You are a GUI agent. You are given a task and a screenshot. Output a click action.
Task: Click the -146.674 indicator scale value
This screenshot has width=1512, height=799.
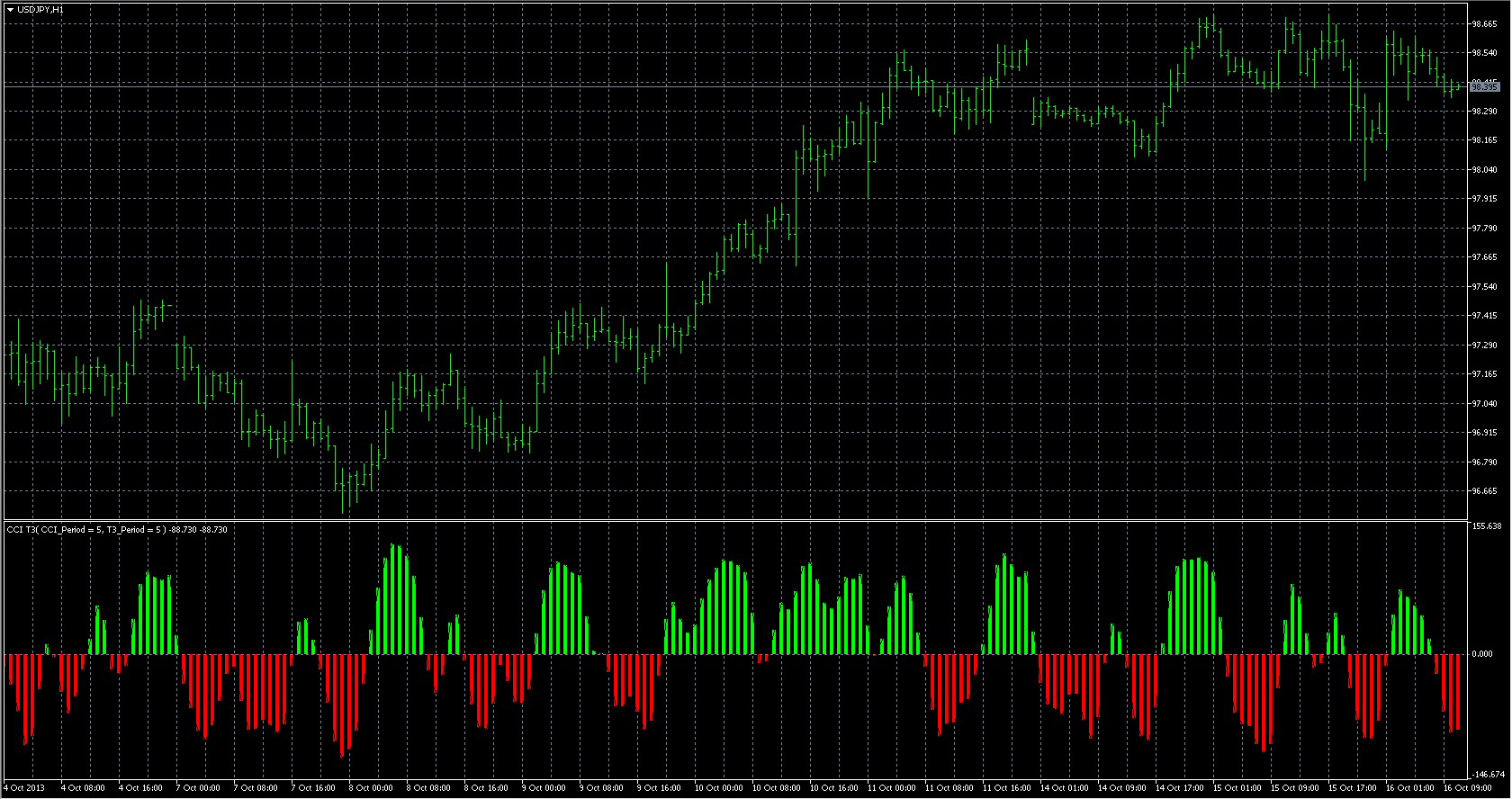point(1487,775)
